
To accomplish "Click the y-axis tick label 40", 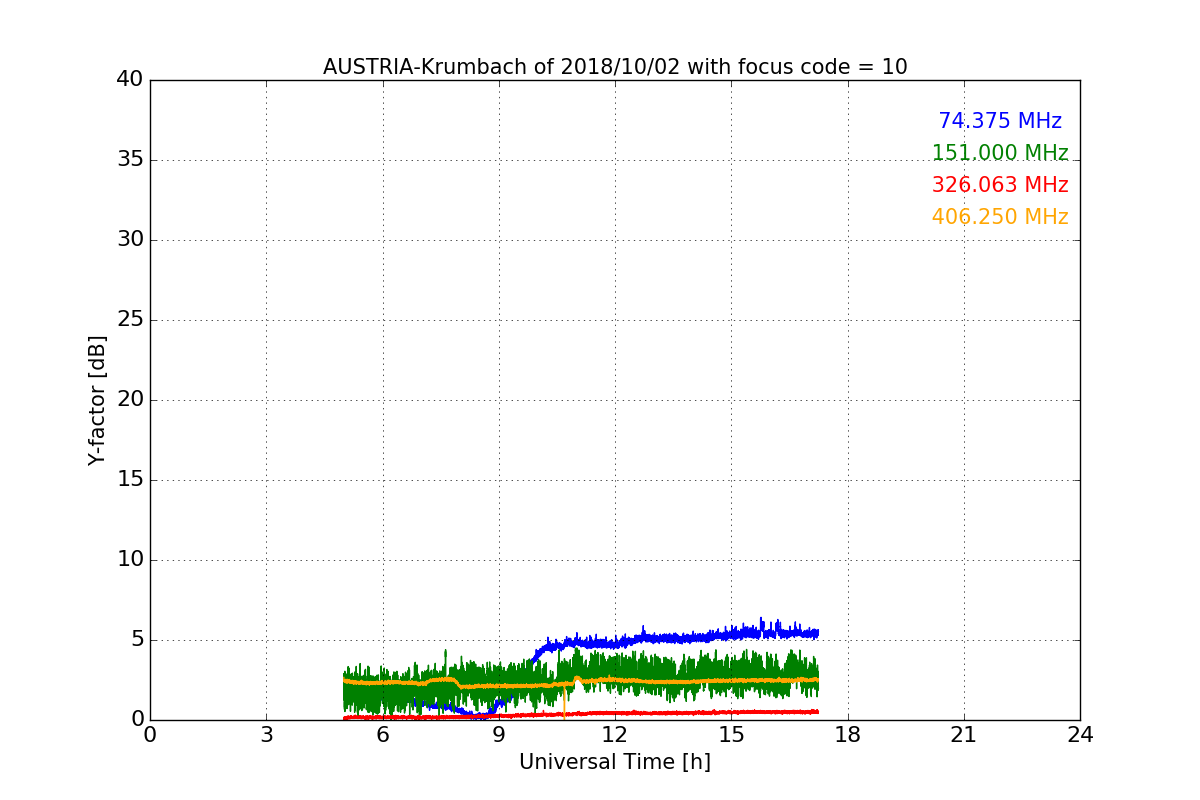I will point(130,79).
